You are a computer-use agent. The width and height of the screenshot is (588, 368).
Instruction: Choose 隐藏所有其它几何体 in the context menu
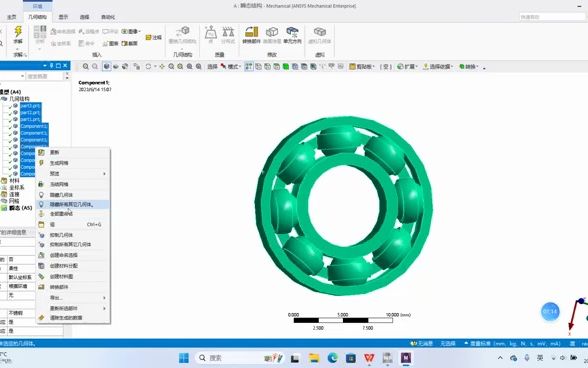[73, 204]
